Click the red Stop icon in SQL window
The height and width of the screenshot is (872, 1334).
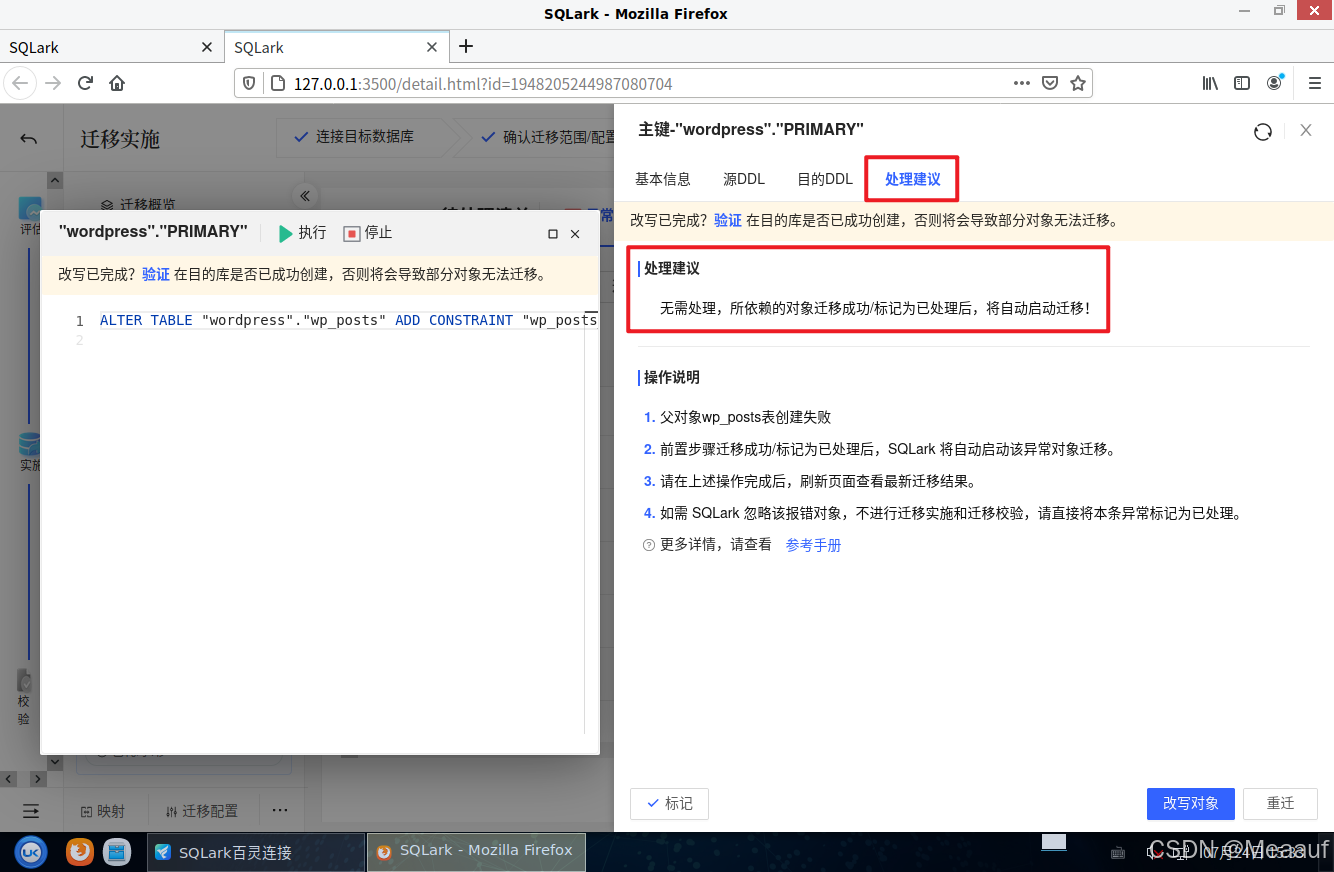tap(351, 233)
